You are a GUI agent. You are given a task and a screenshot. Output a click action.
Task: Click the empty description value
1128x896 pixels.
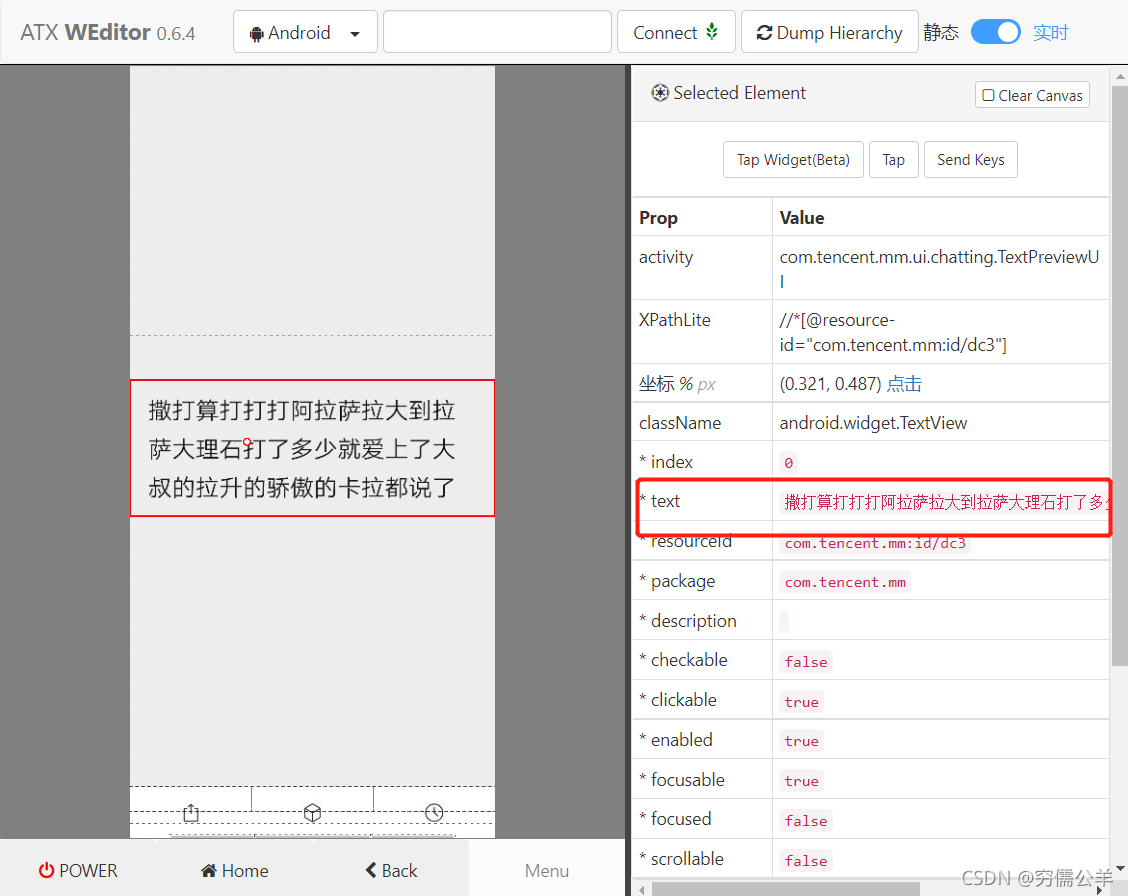(x=784, y=621)
